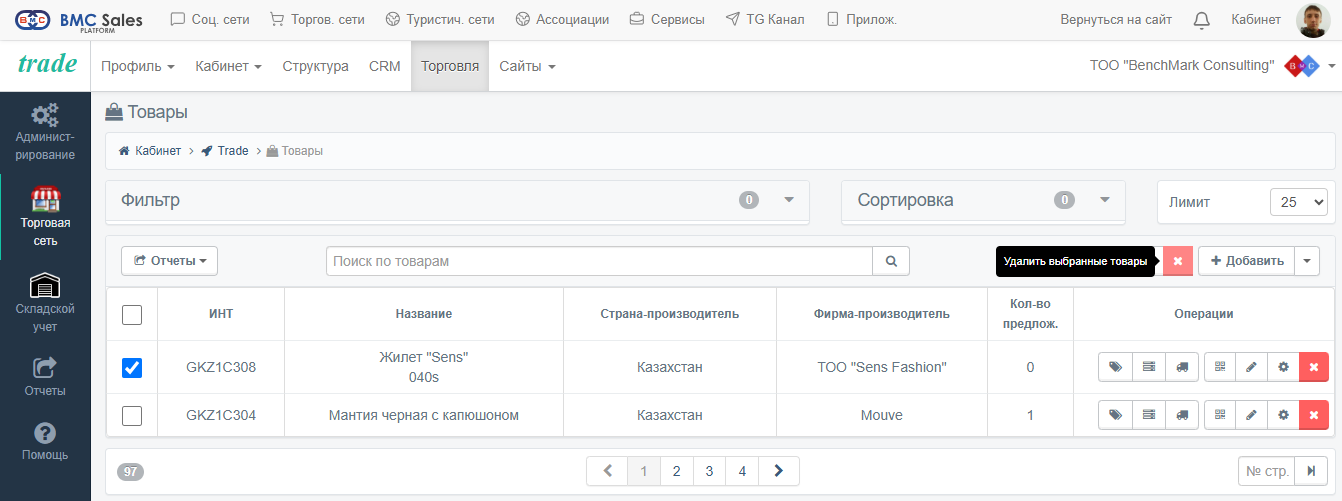Open the dropdown arrow next to Добавить

[1307, 261]
